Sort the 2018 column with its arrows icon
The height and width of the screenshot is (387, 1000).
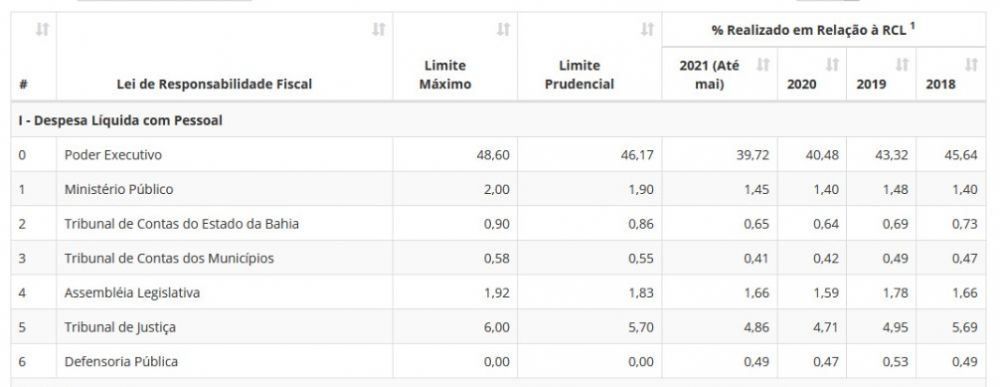[971, 64]
